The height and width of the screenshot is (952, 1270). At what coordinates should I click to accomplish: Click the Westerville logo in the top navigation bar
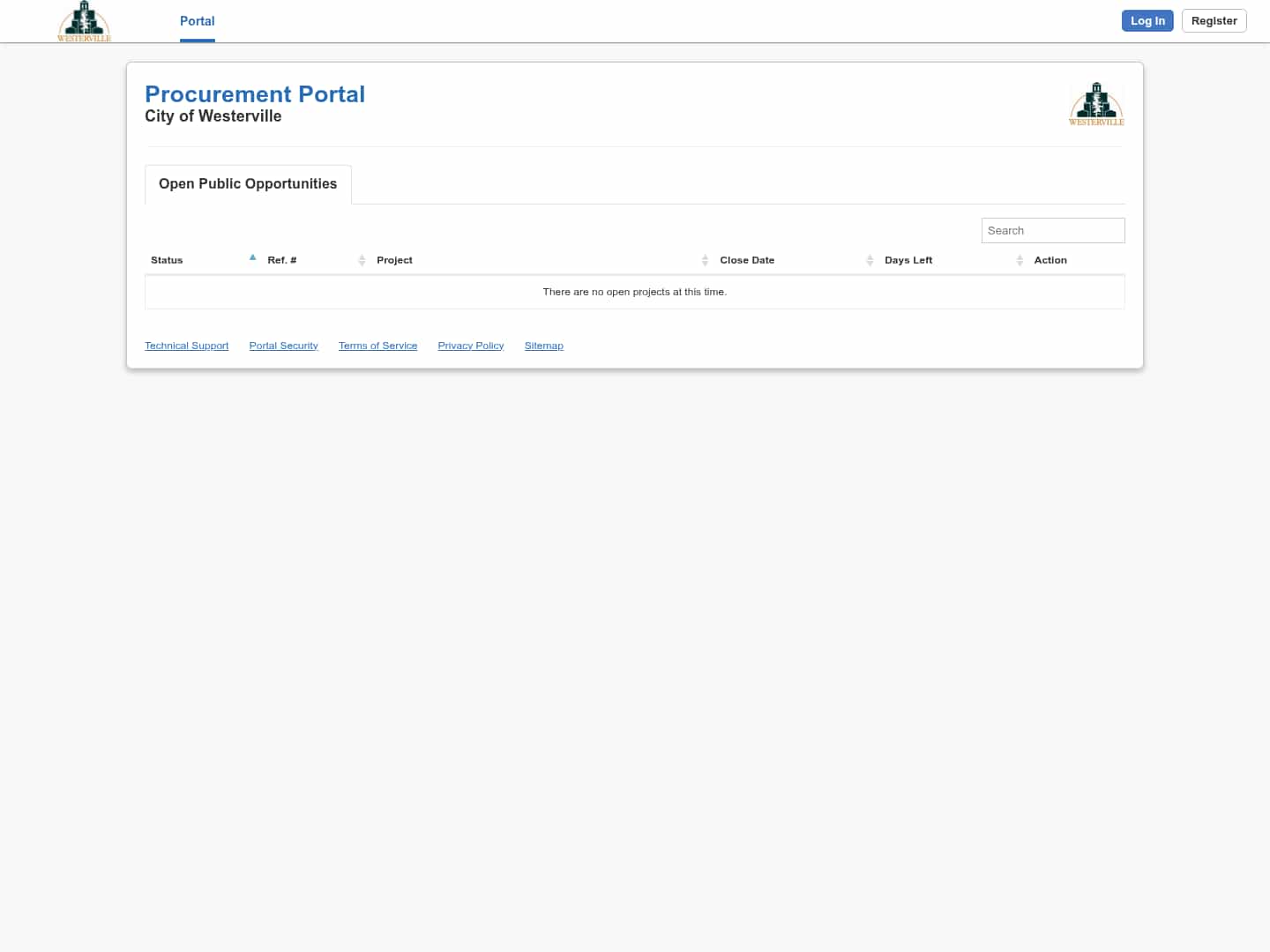coord(84,21)
